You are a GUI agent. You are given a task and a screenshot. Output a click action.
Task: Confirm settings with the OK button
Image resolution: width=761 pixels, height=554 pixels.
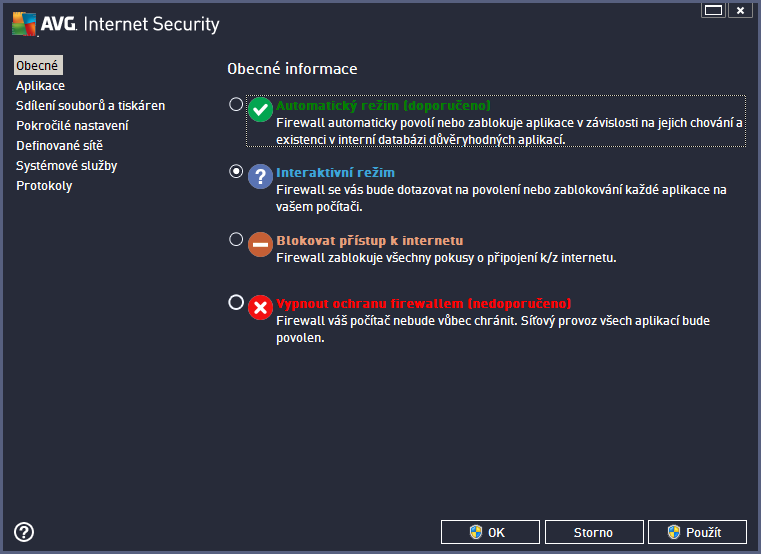pyautogui.click(x=490, y=532)
